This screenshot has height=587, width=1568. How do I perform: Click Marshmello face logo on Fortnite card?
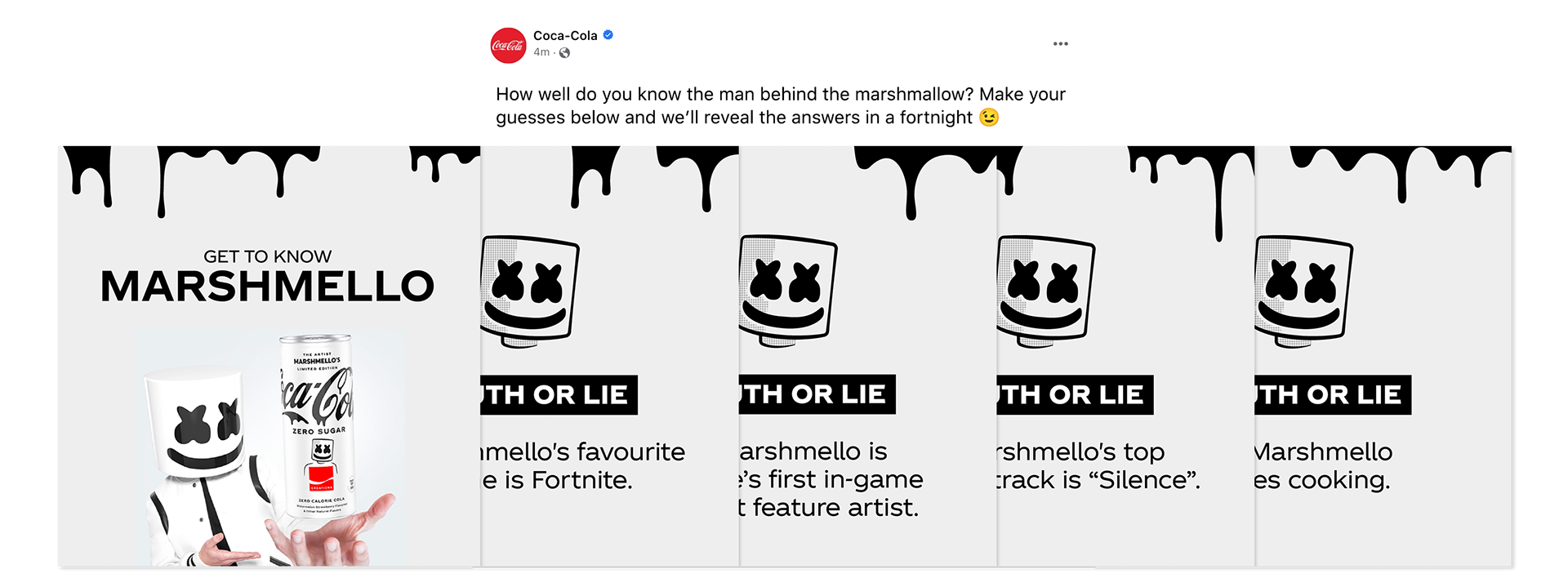click(x=529, y=290)
